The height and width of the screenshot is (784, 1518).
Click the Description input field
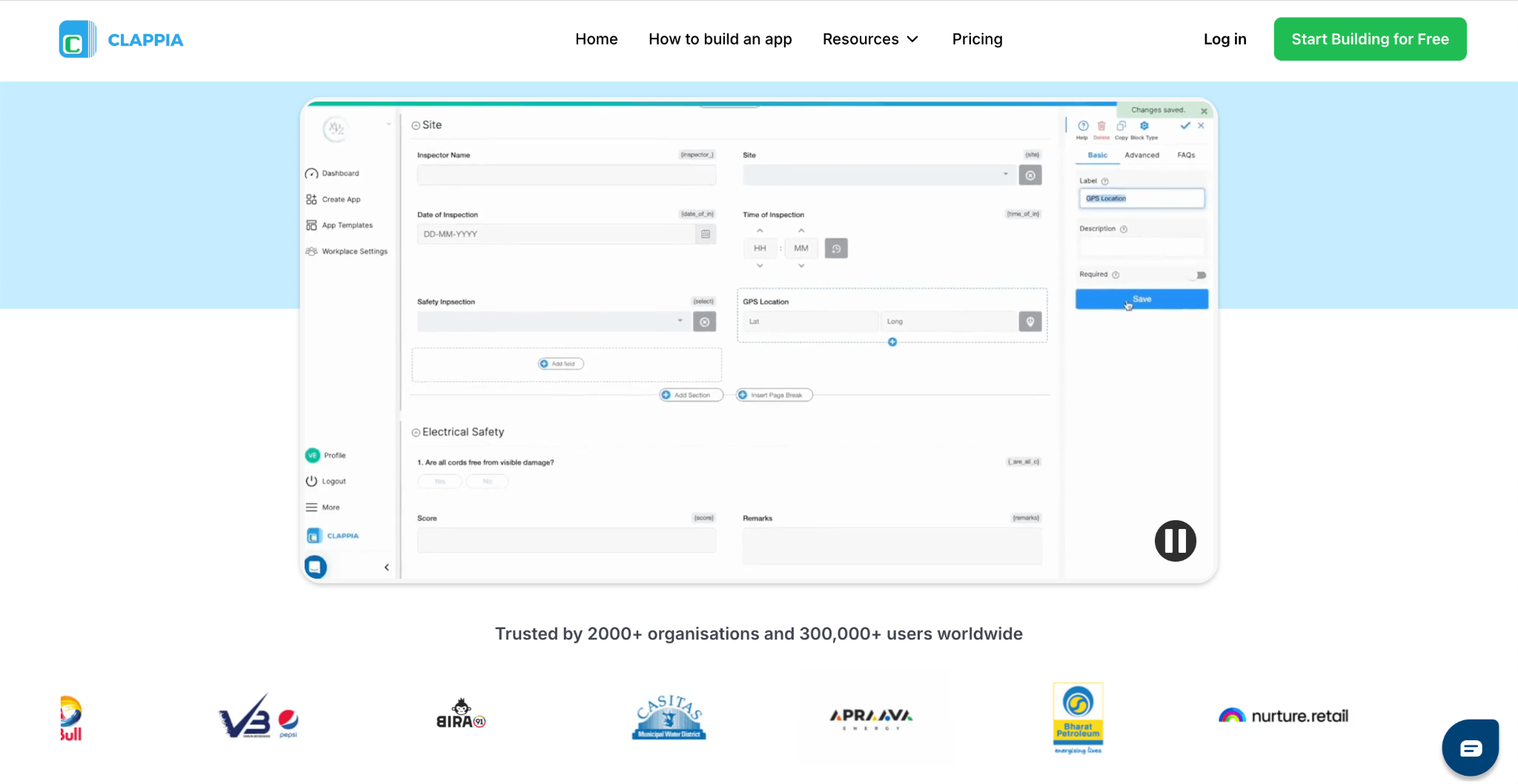(x=1142, y=246)
